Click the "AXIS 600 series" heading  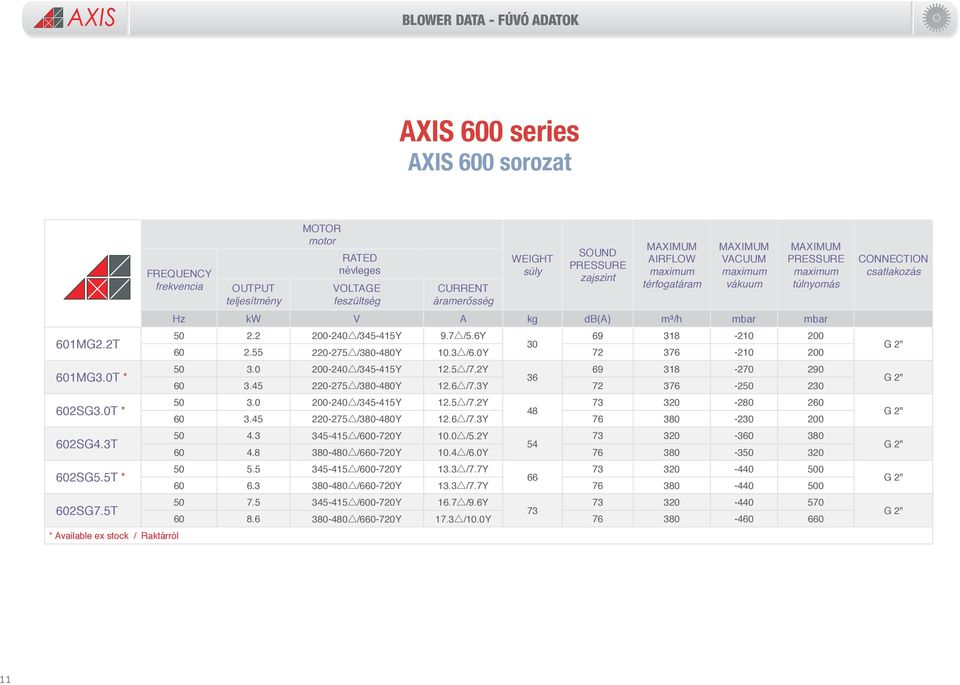point(489,131)
